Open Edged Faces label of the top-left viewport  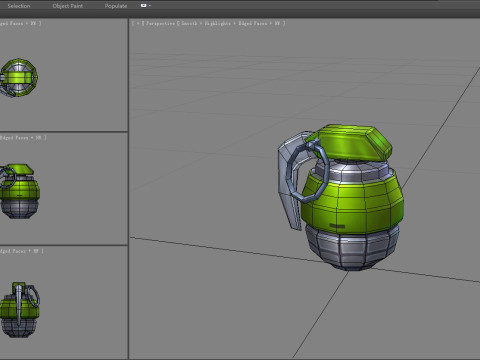pos(11,23)
